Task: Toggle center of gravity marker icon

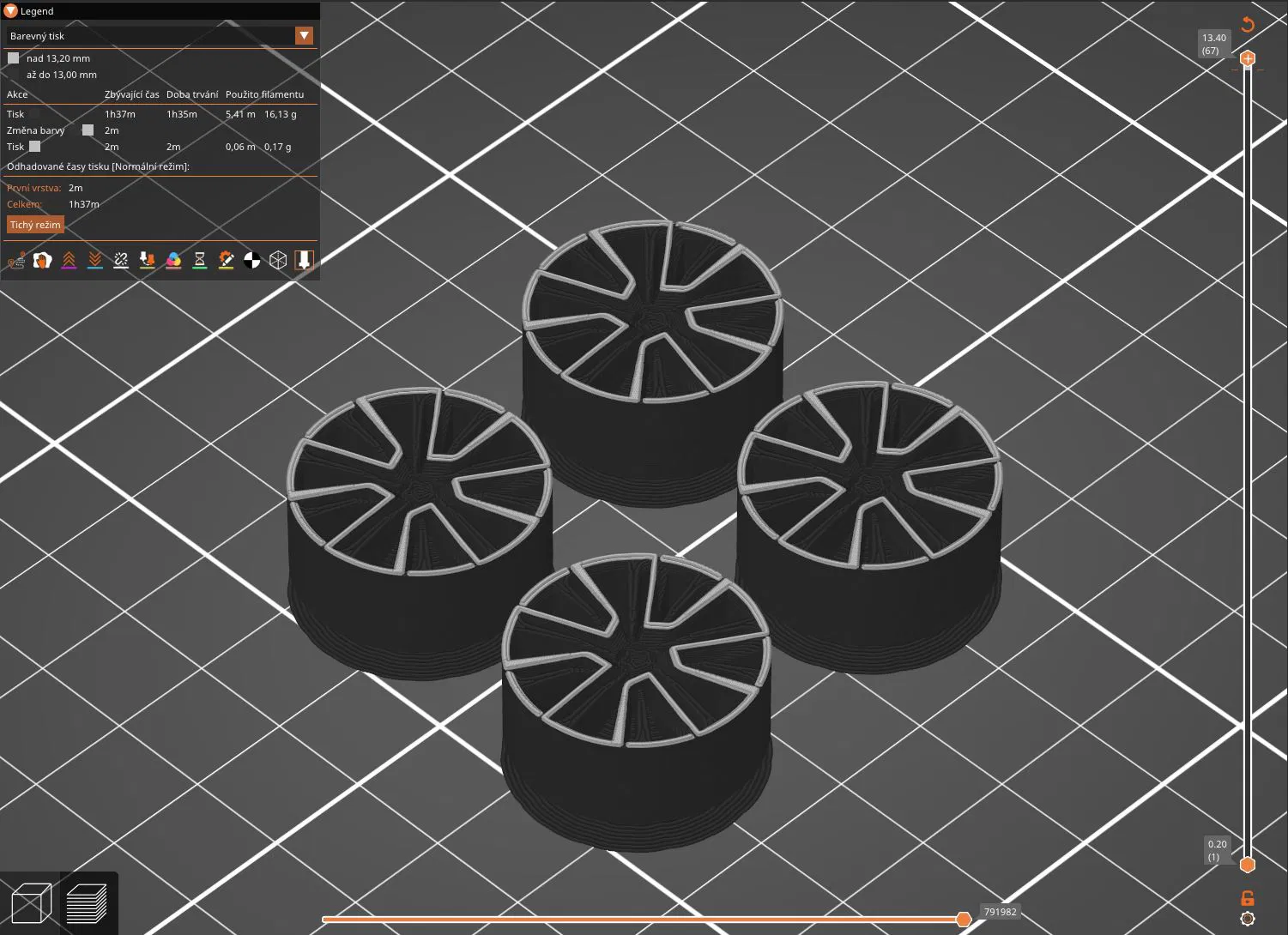Action: point(252,260)
